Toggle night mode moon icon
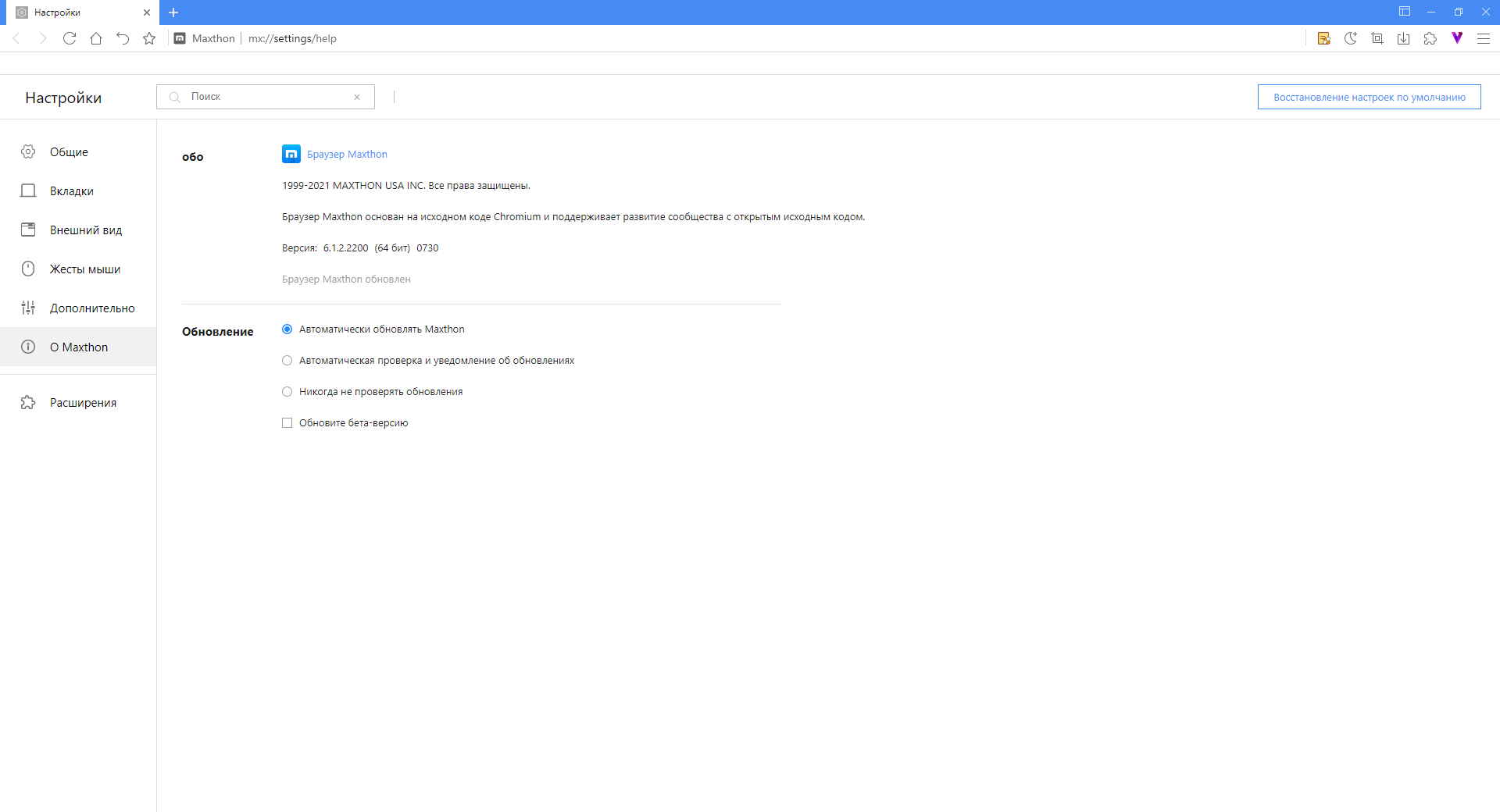Image resolution: width=1500 pixels, height=812 pixels. click(x=1351, y=38)
